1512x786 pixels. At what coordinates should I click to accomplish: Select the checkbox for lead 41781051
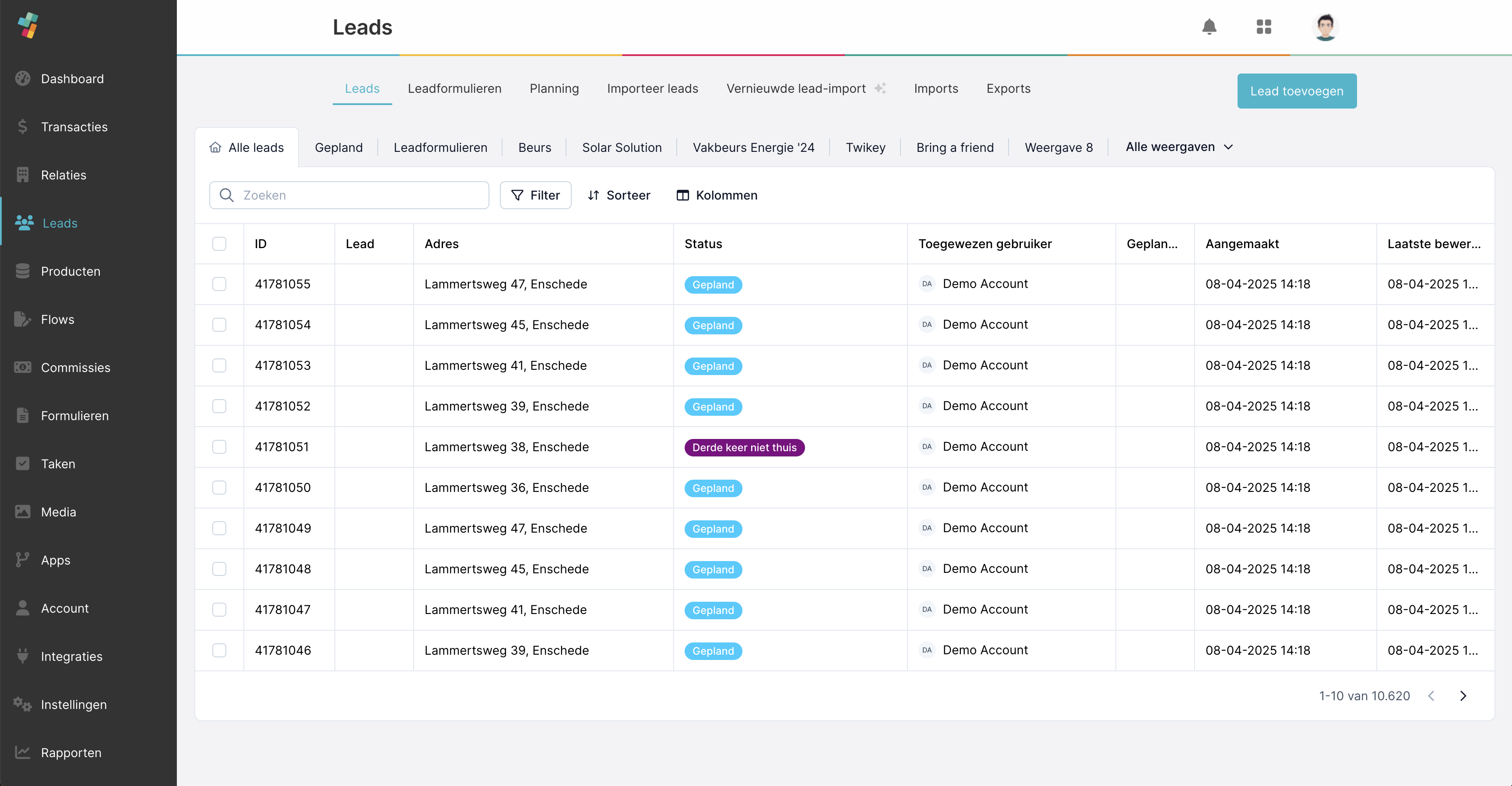point(219,447)
